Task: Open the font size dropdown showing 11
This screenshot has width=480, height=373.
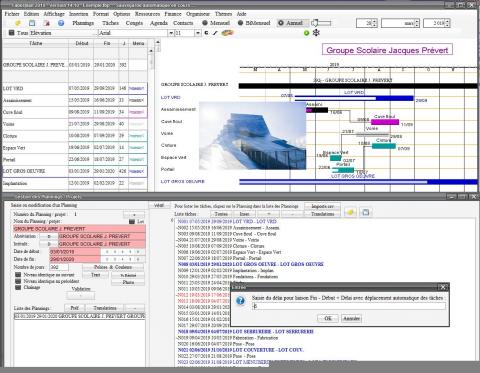Action: pyautogui.click(x=198, y=33)
